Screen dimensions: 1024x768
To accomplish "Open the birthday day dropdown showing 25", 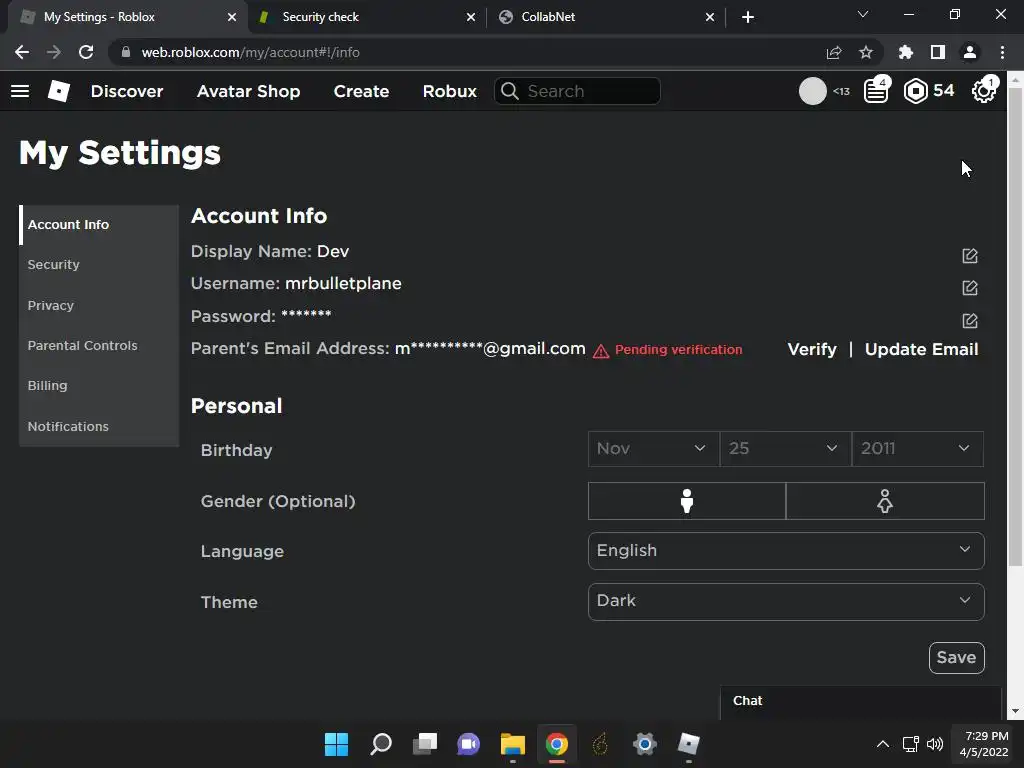I will point(785,449).
